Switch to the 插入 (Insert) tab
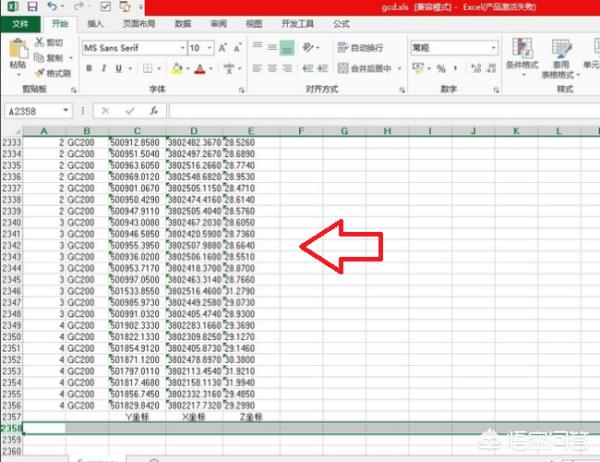Screen dimensions: 600x462 coord(95,23)
